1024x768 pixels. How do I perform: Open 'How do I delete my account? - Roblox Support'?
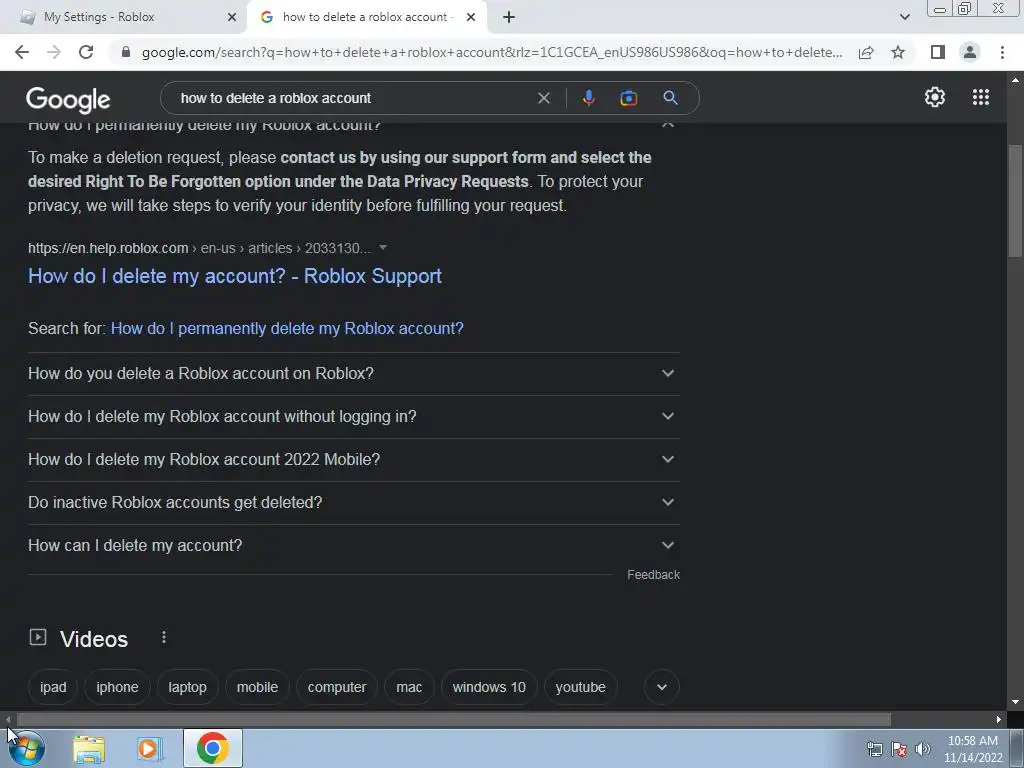pyautogui.click(x=235, y=276)
